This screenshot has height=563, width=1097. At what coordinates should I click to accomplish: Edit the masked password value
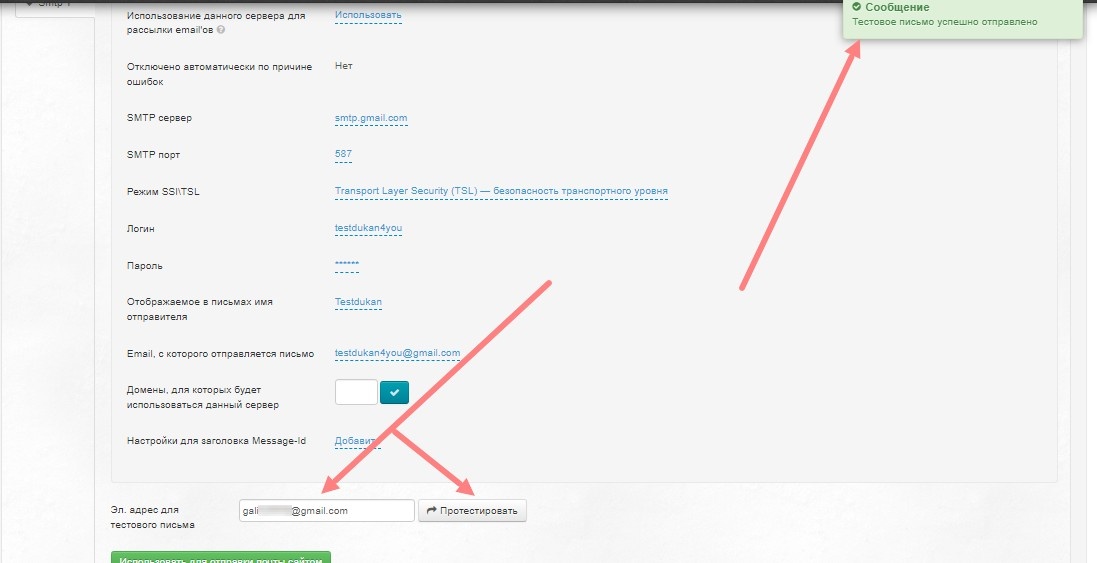[x=347, y=264]
